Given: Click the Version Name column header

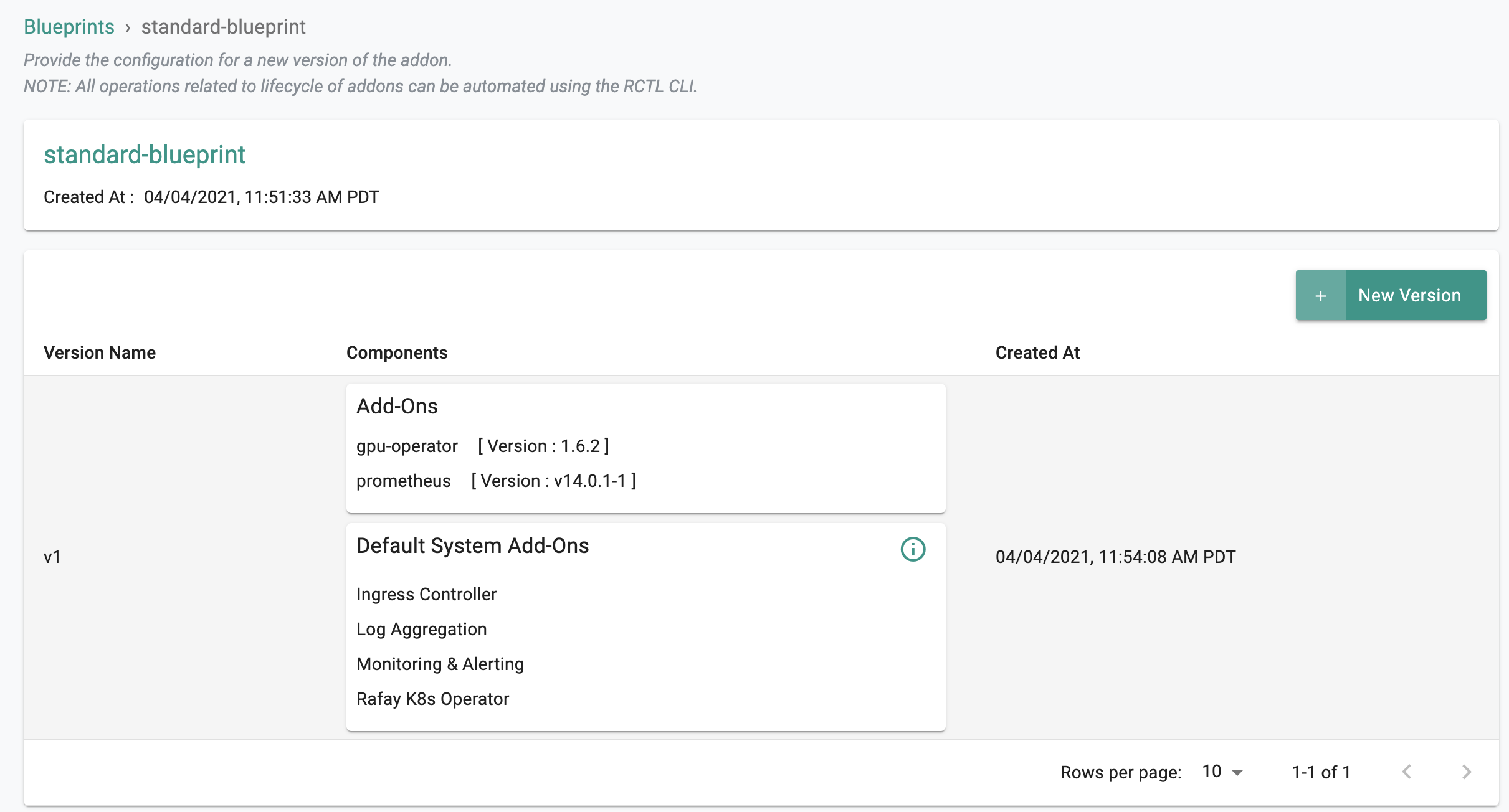Looking at the screenshot, I should click(100, 352).
